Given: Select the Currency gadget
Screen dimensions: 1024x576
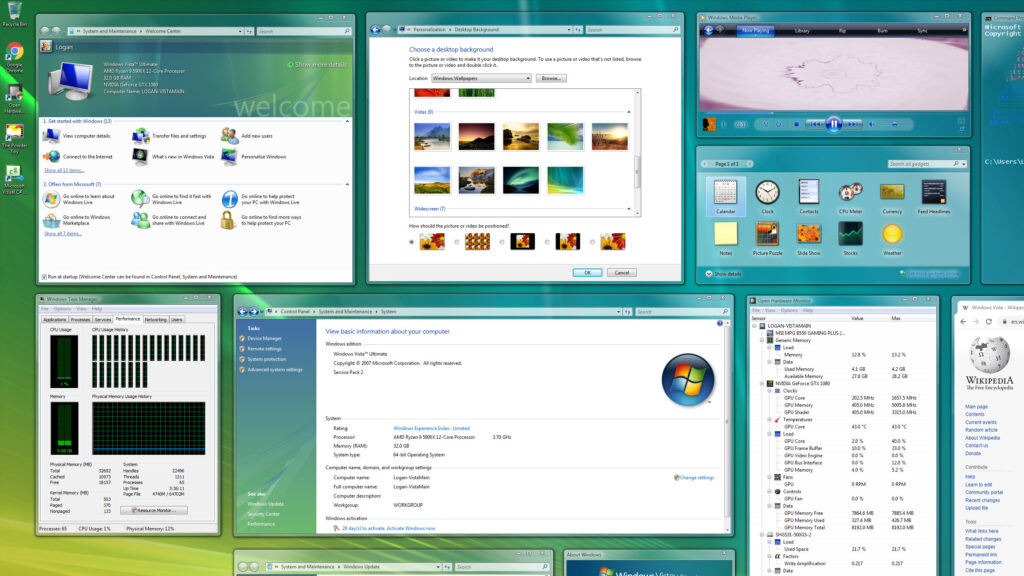Looking at the screenshot, I should tap(892, 197).
